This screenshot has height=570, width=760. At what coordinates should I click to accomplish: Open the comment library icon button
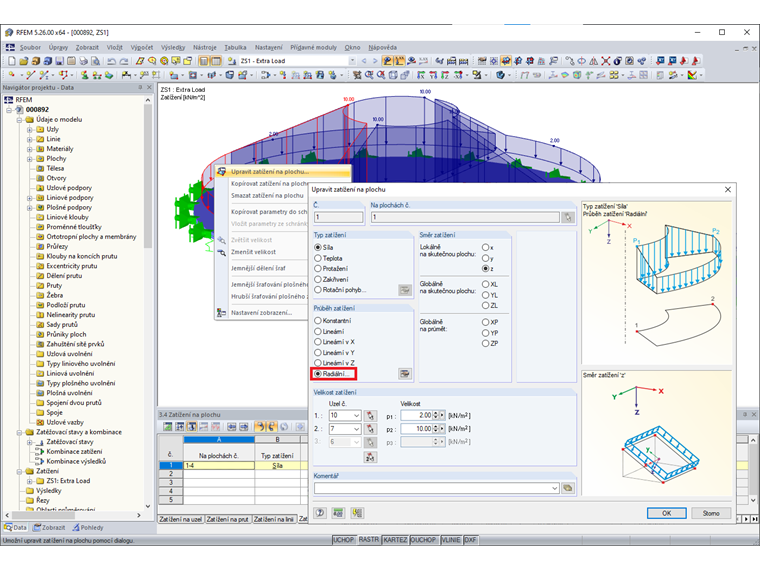[x=568, y=488]
